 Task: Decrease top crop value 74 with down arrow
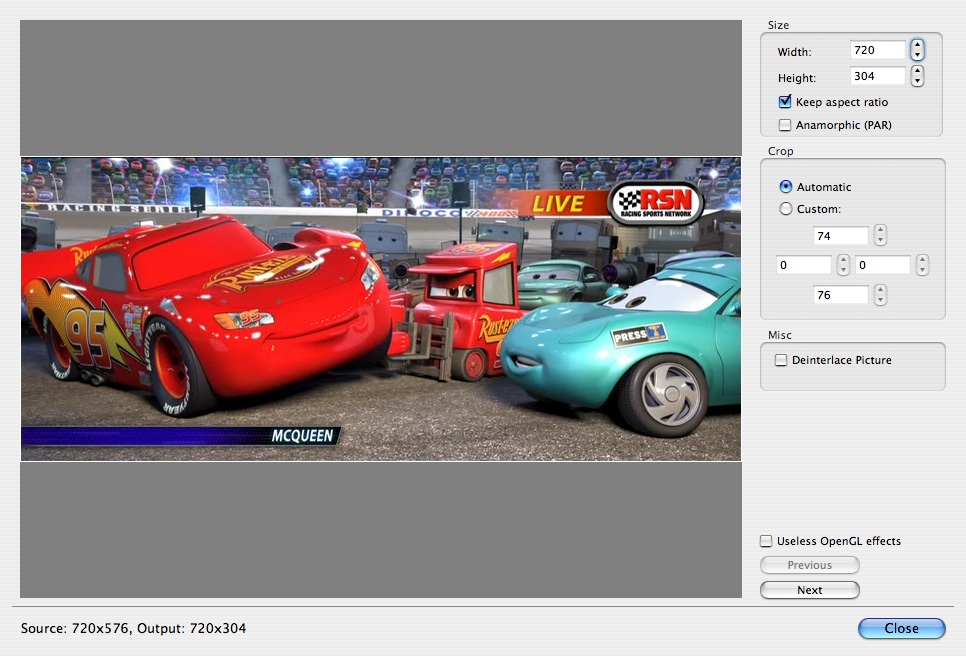(880, 241)
